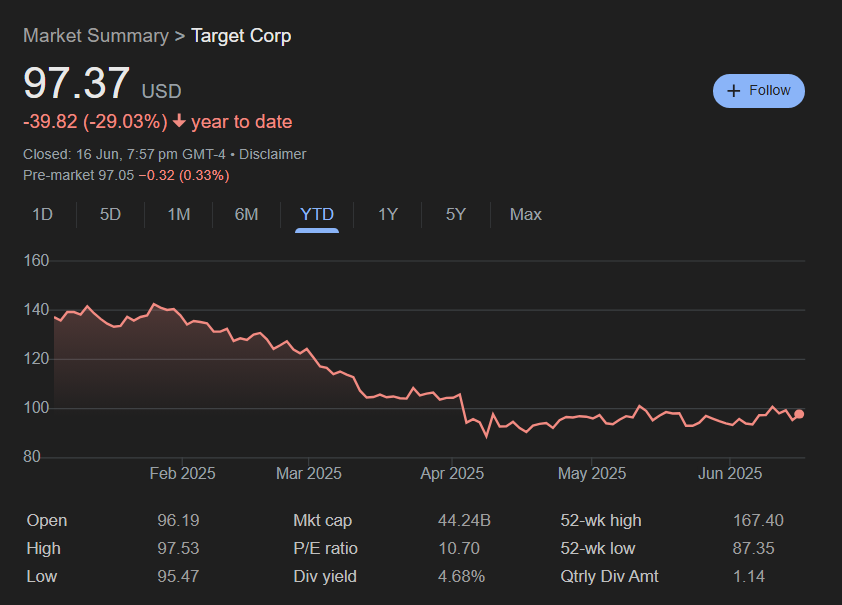Click the 52-wk high value 167.40
The width and height of the screenshot is (842, 605).
pyautogui.click(x=758, y=521)
